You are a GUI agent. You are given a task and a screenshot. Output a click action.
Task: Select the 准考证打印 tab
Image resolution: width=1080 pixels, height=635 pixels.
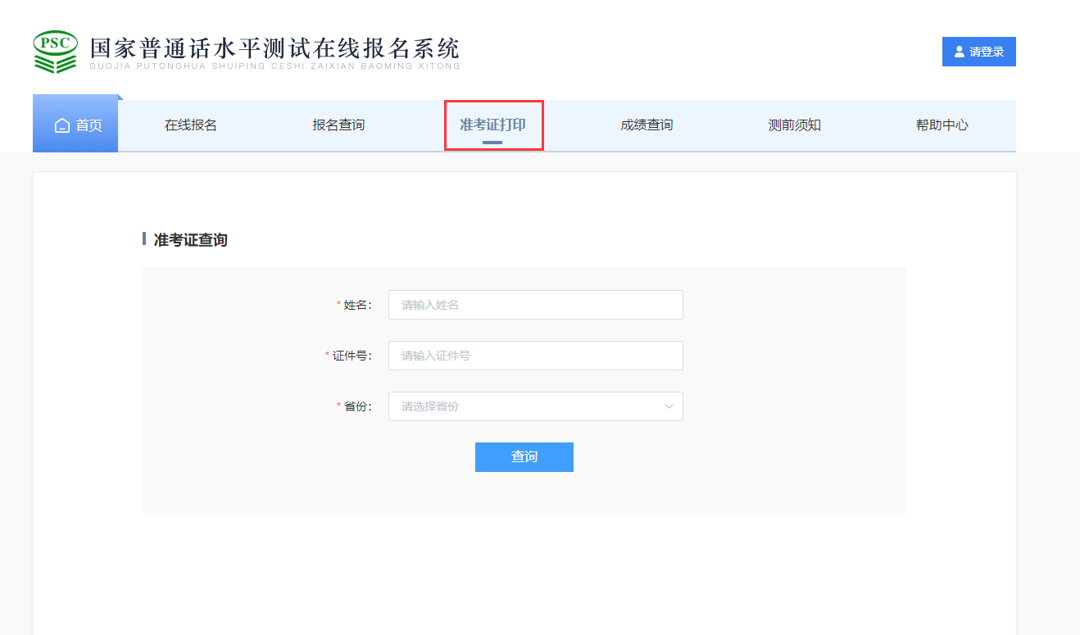coord(492,125)
